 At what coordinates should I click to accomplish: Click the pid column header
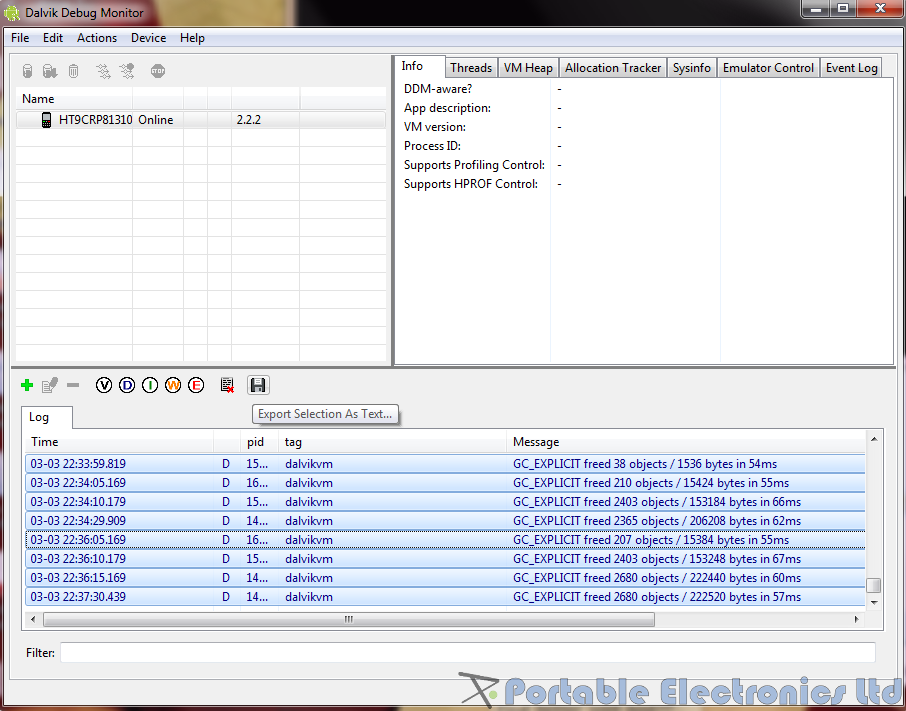[259, 442]
